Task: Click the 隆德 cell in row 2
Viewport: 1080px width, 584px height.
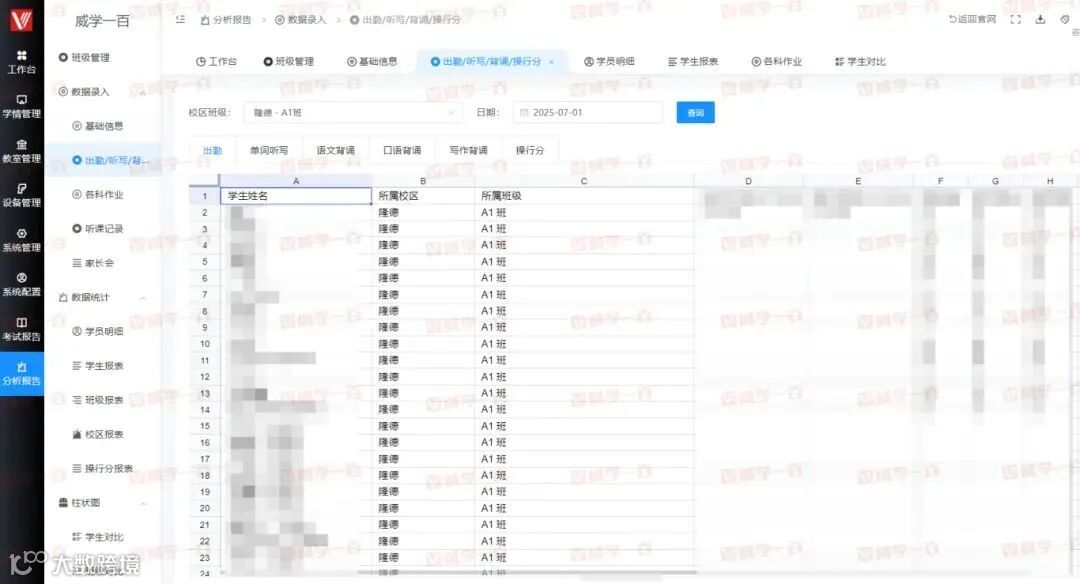Action: (x=423, y=213)
